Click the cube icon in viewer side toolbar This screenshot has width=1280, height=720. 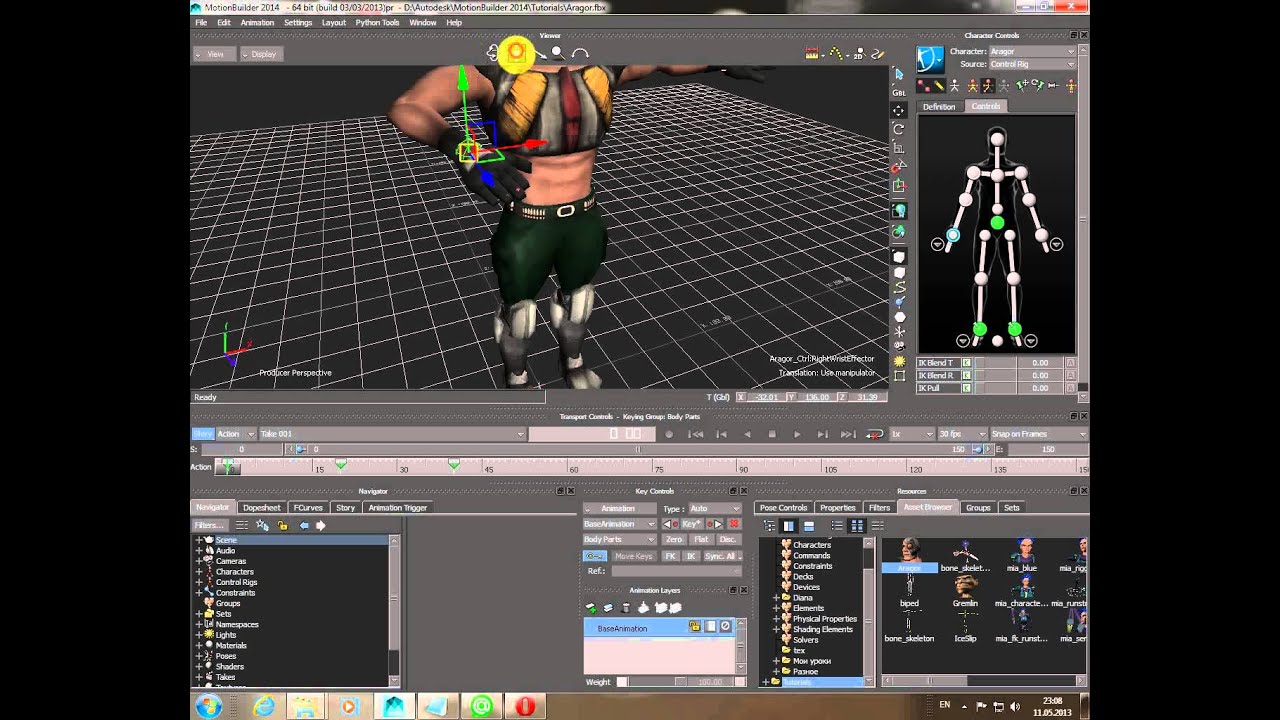tap(898, 257)
